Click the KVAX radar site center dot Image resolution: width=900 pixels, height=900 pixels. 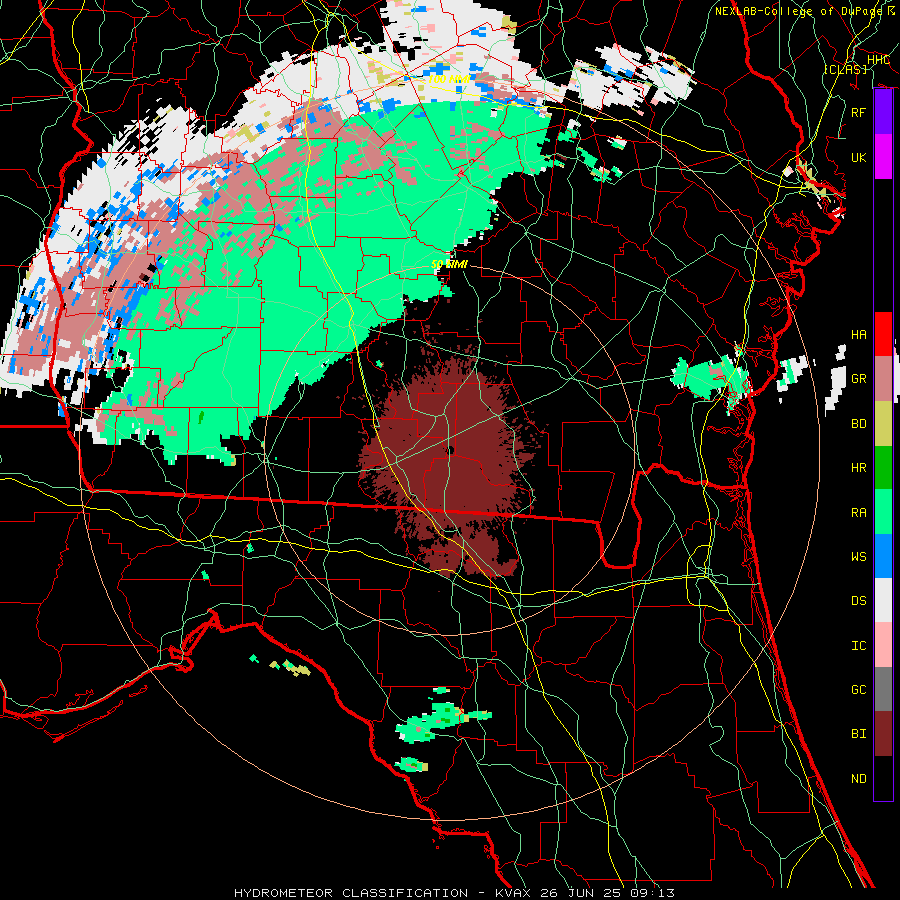[x=451, y=451]
